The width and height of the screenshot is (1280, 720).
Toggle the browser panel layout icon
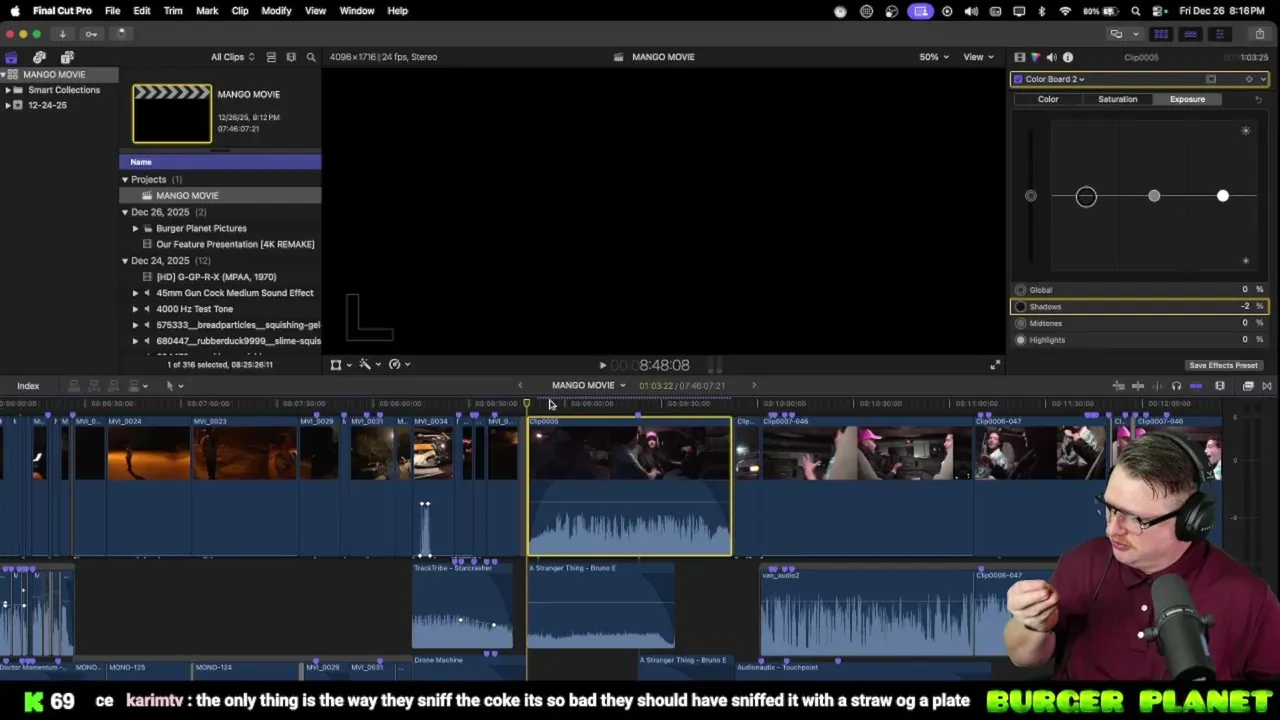(x=1161, y=34)
